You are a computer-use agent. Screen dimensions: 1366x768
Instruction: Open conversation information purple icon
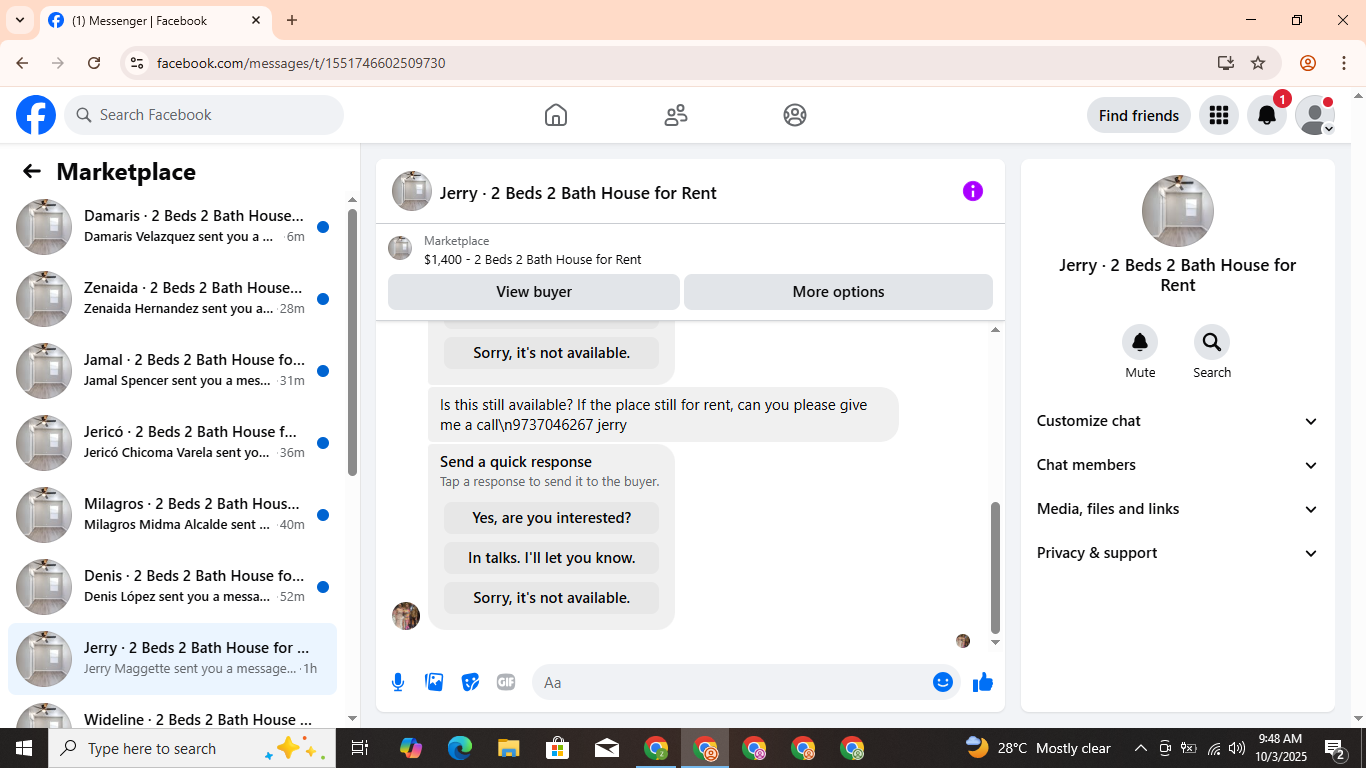coord(973,191)
